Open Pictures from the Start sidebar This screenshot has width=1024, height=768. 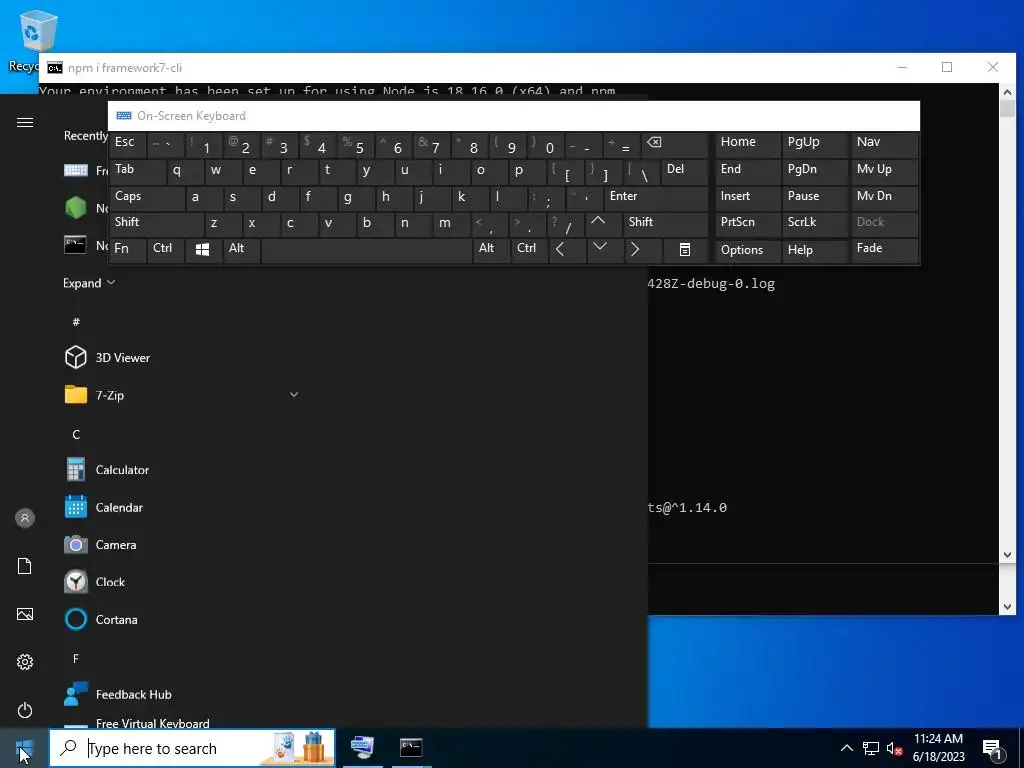[x=25, y=614]
